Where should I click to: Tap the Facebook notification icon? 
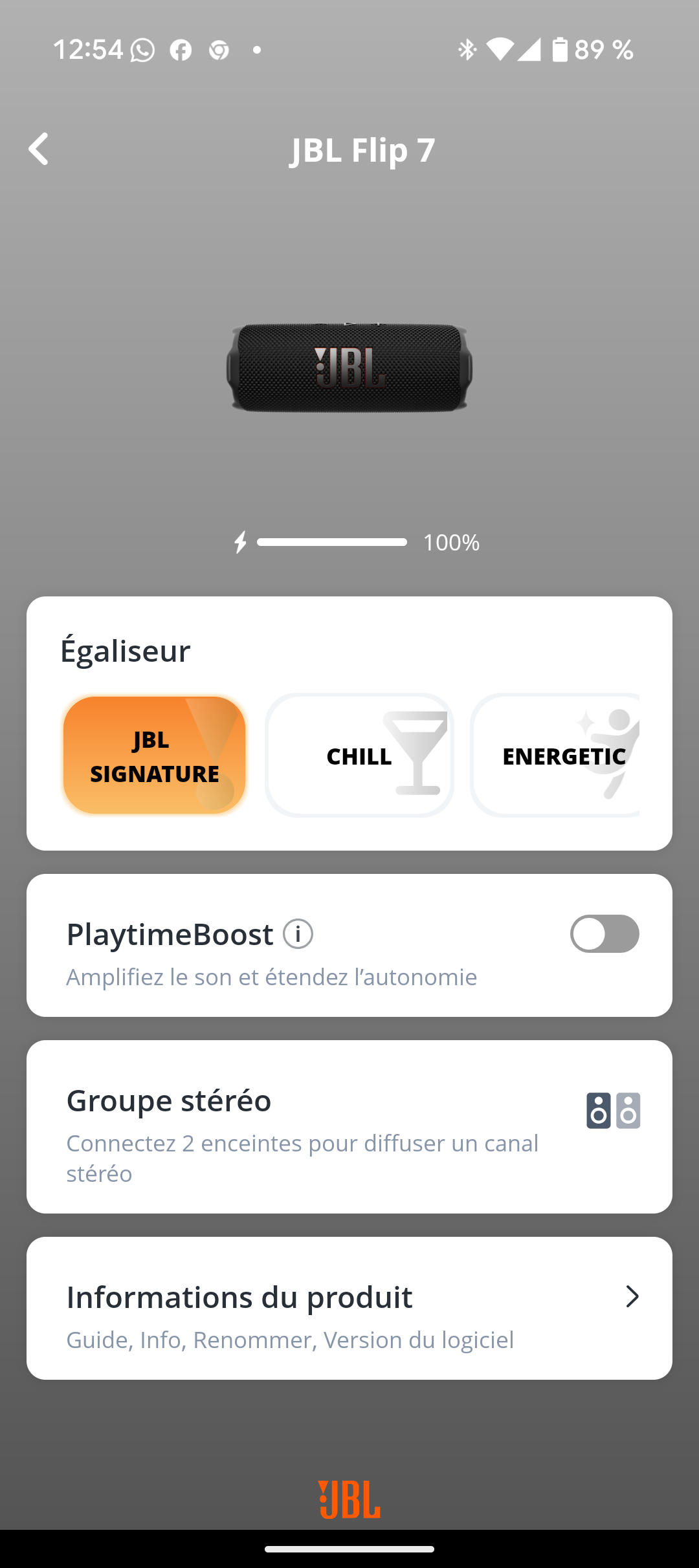(181, 50)
